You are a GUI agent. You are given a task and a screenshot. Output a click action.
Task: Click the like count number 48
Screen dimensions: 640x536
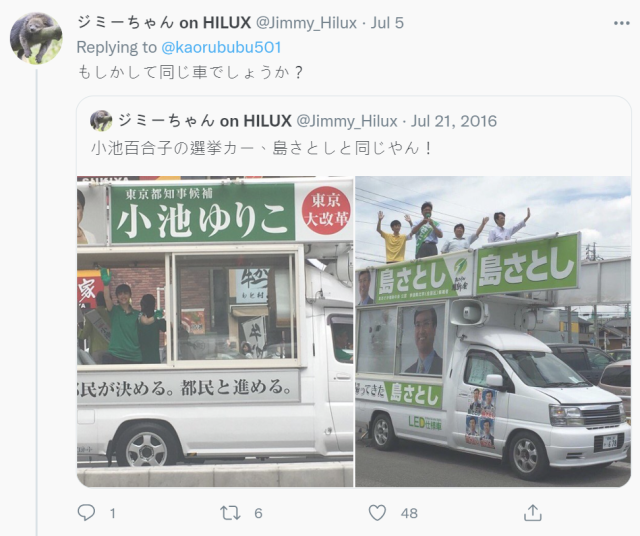click(x=409, y=513)
